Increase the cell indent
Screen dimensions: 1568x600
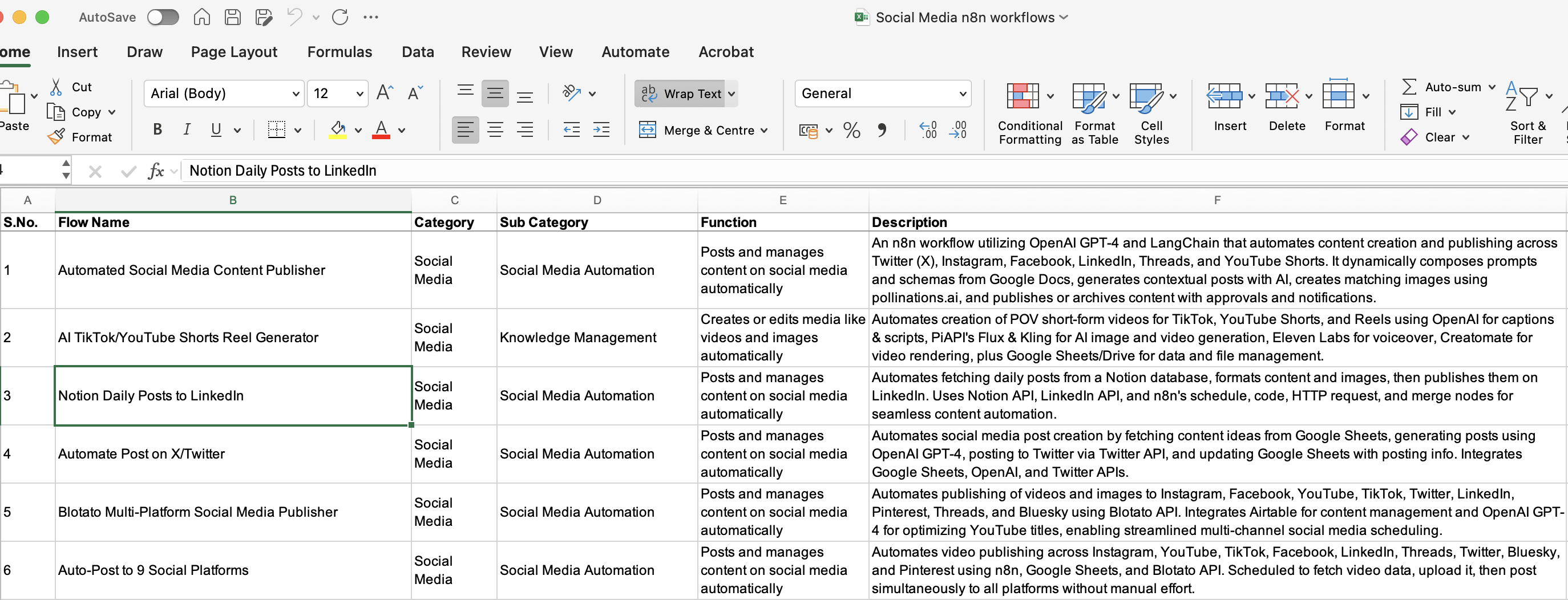(x=601, y=129)
